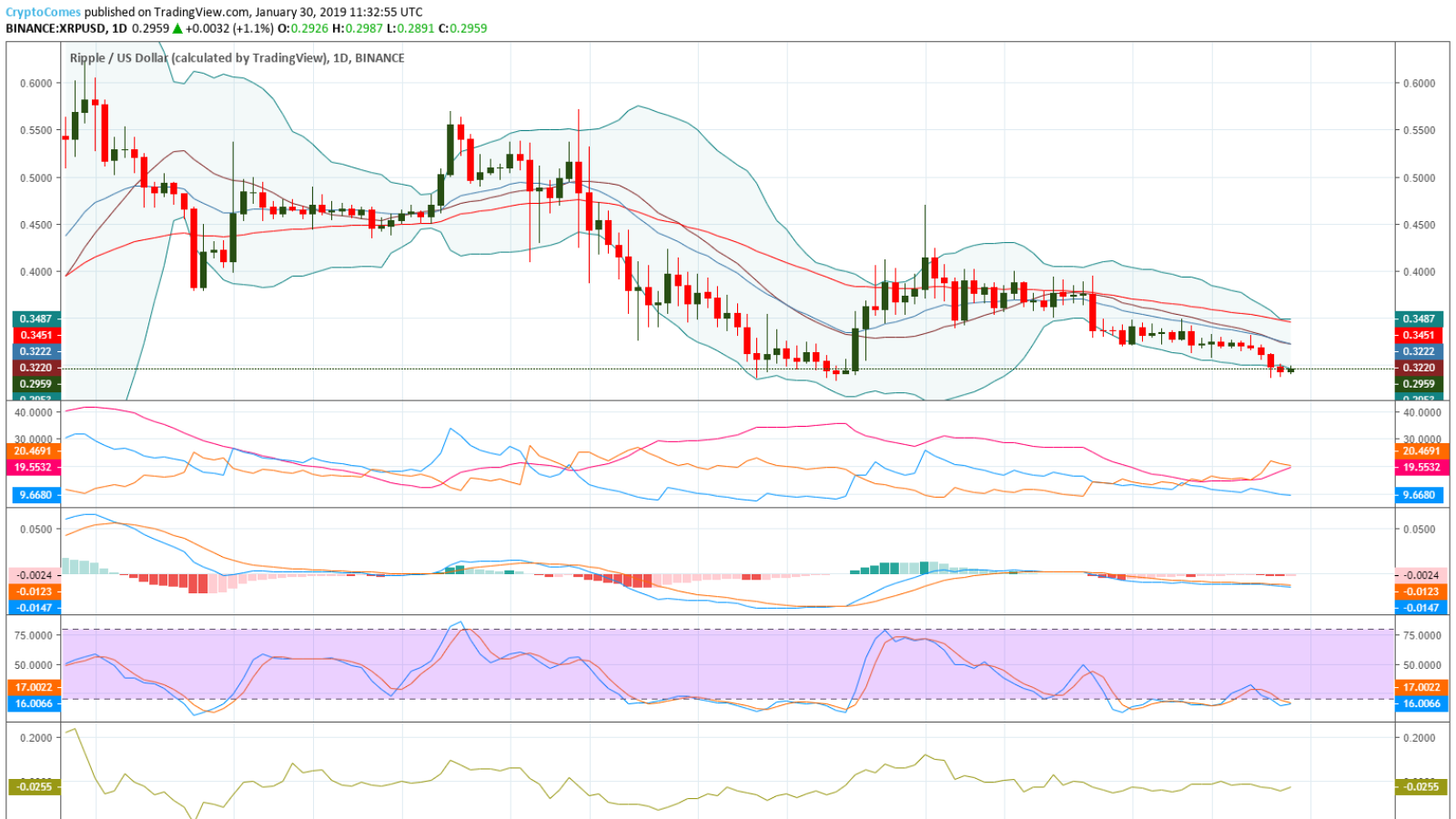Click 0.5500 tick on right price axis
This screenshot has width=1456, height=819.
tap(1420, 130)
